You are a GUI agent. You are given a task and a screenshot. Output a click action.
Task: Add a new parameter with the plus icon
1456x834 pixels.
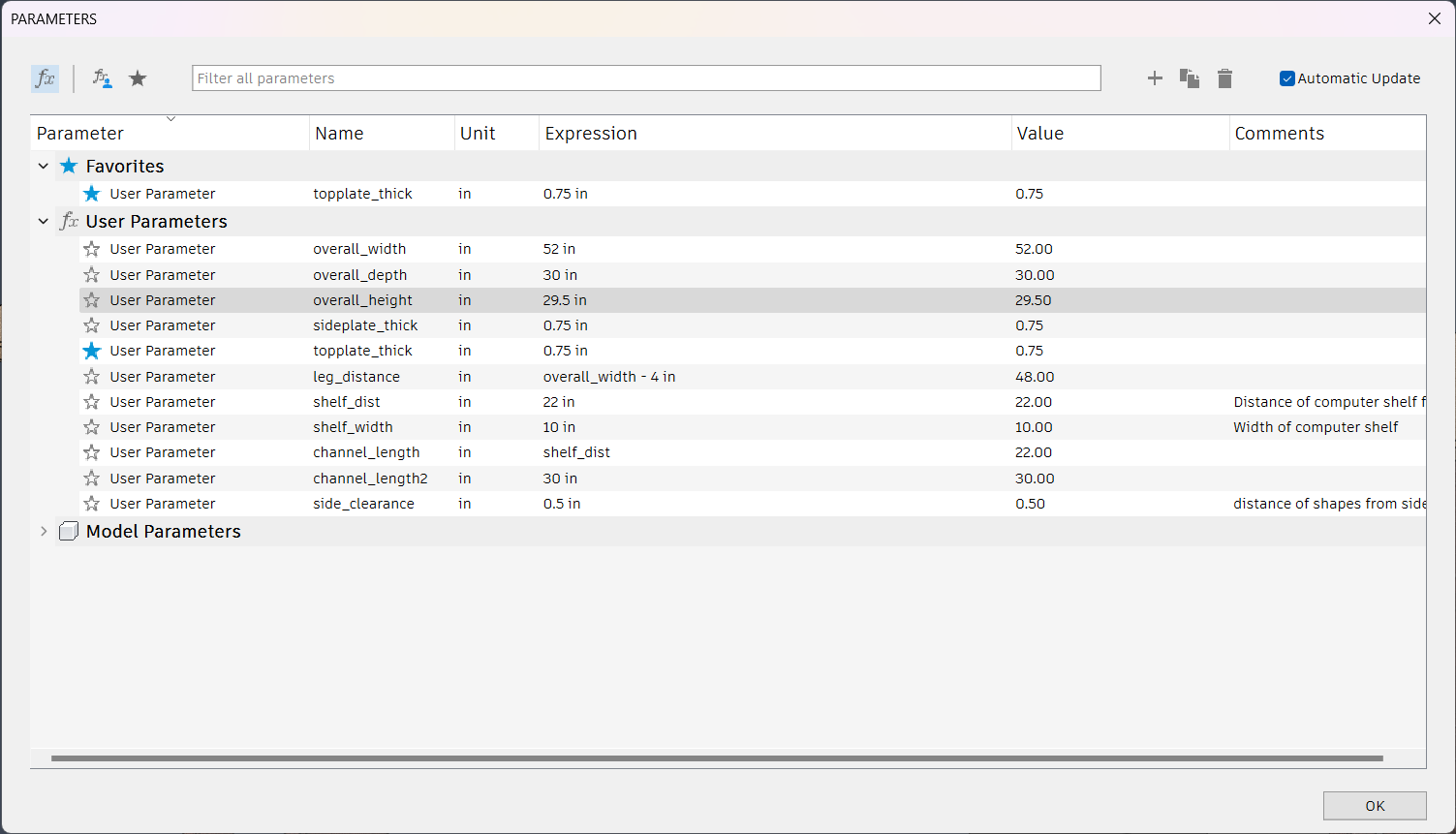pos(1155,78)
